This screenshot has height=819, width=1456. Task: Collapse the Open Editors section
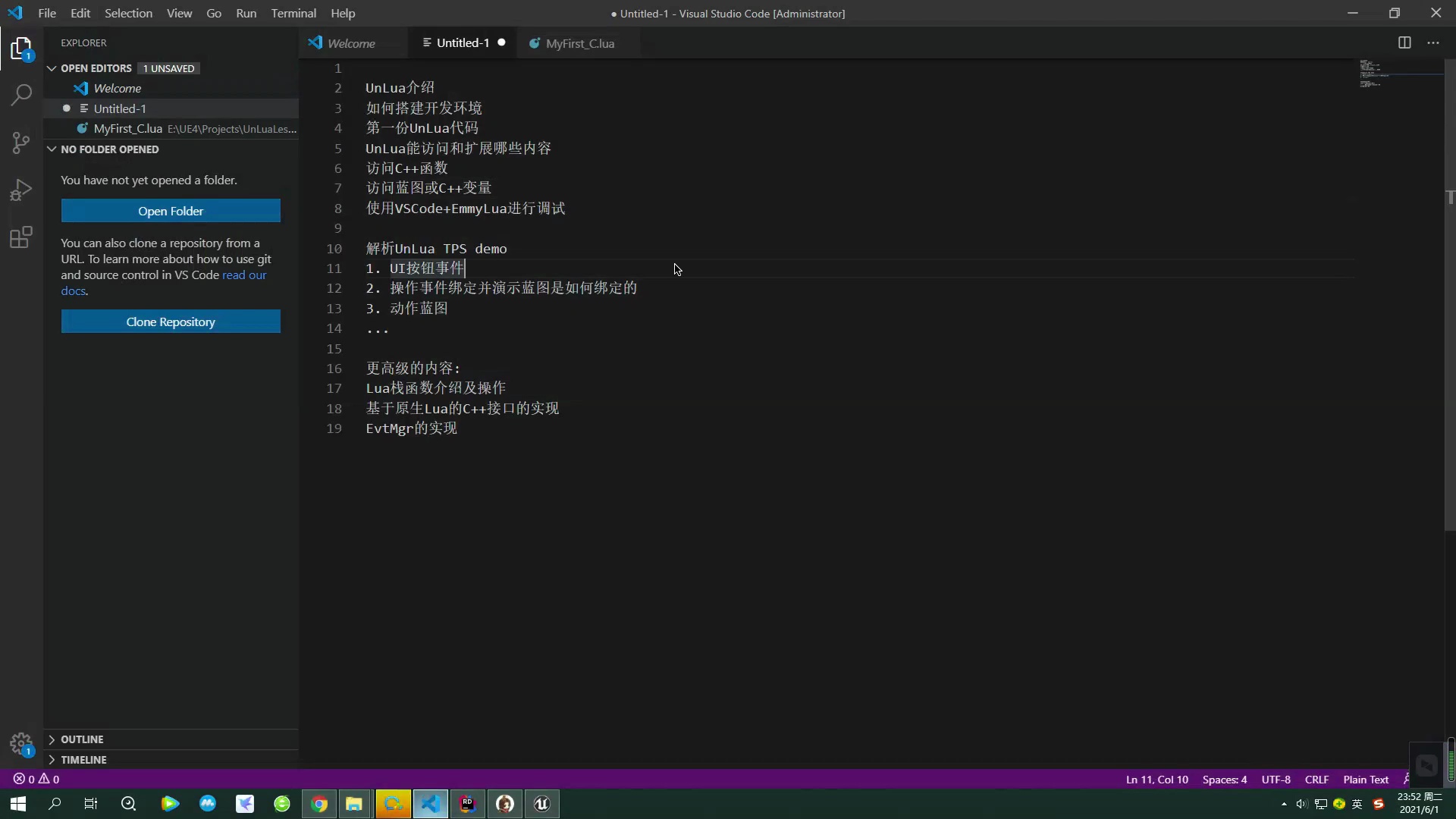pos(51,68)
